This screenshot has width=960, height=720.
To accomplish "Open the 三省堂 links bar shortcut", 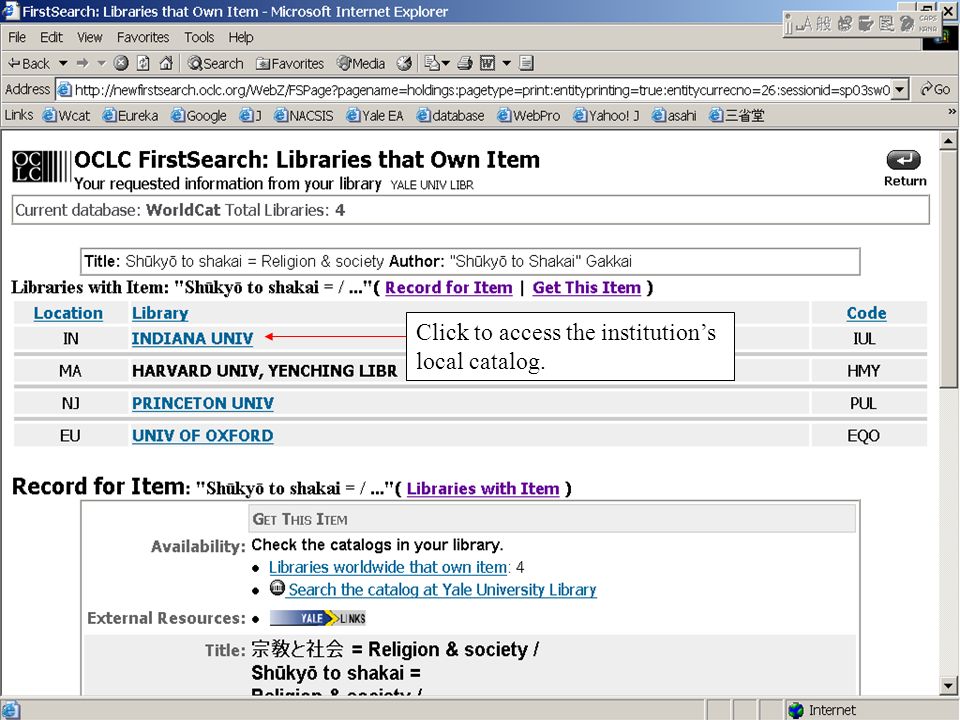I will click(737, 116).
